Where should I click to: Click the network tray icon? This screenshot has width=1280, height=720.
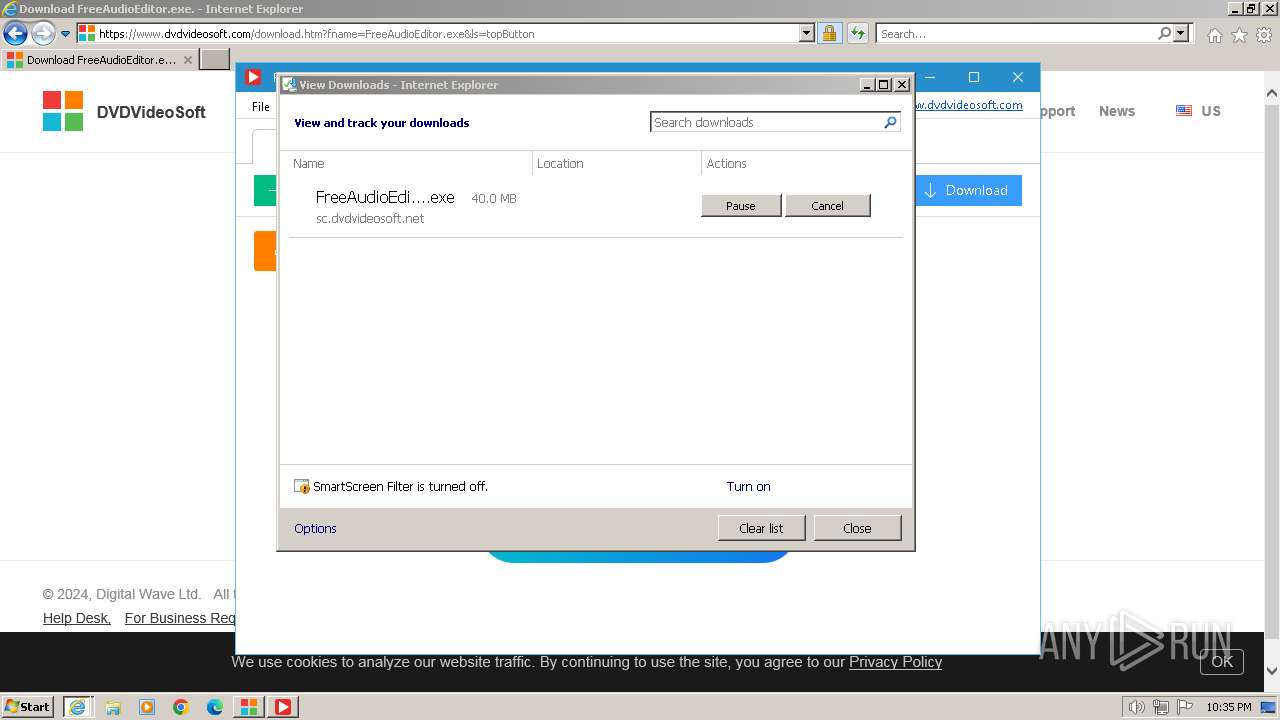pyautogui.click(x=1161, y=707)
